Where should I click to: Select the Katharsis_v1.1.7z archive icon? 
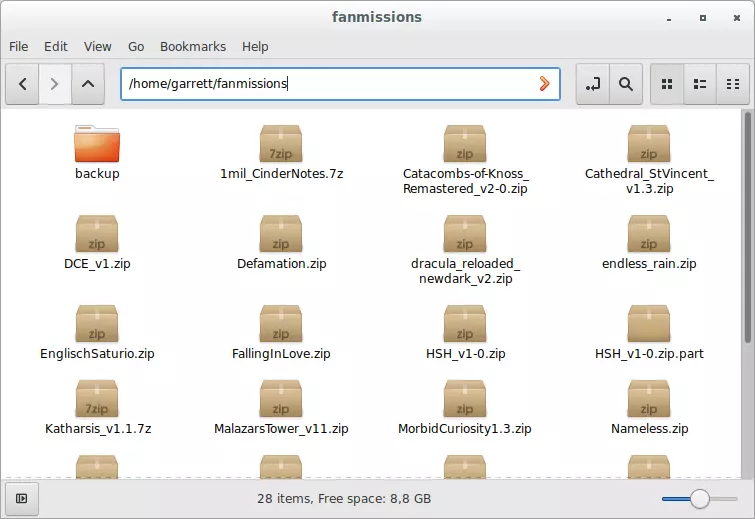point(97,399)
